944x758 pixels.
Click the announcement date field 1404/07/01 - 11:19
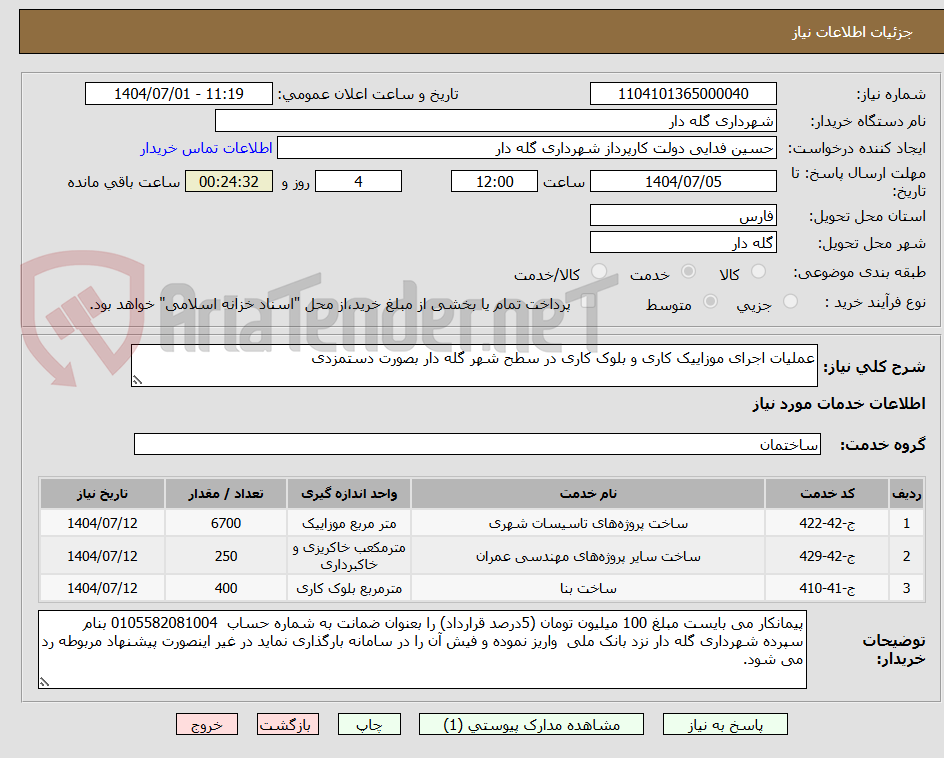(179, 94)
